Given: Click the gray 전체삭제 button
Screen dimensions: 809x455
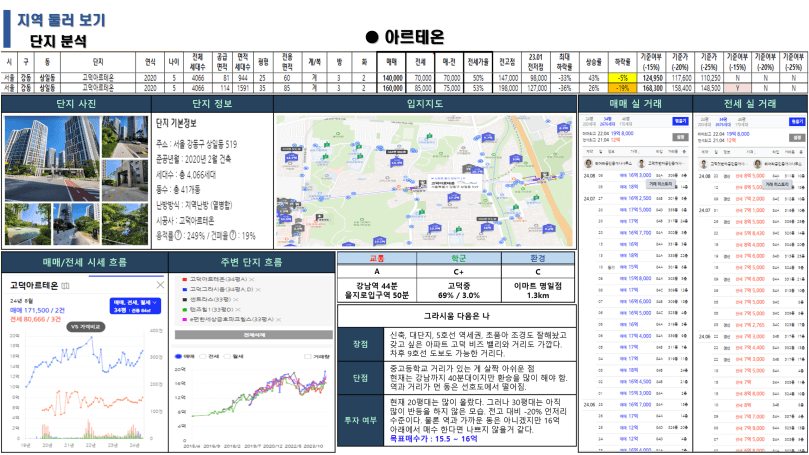Looking at the screenshot, I should click(254, 335).
